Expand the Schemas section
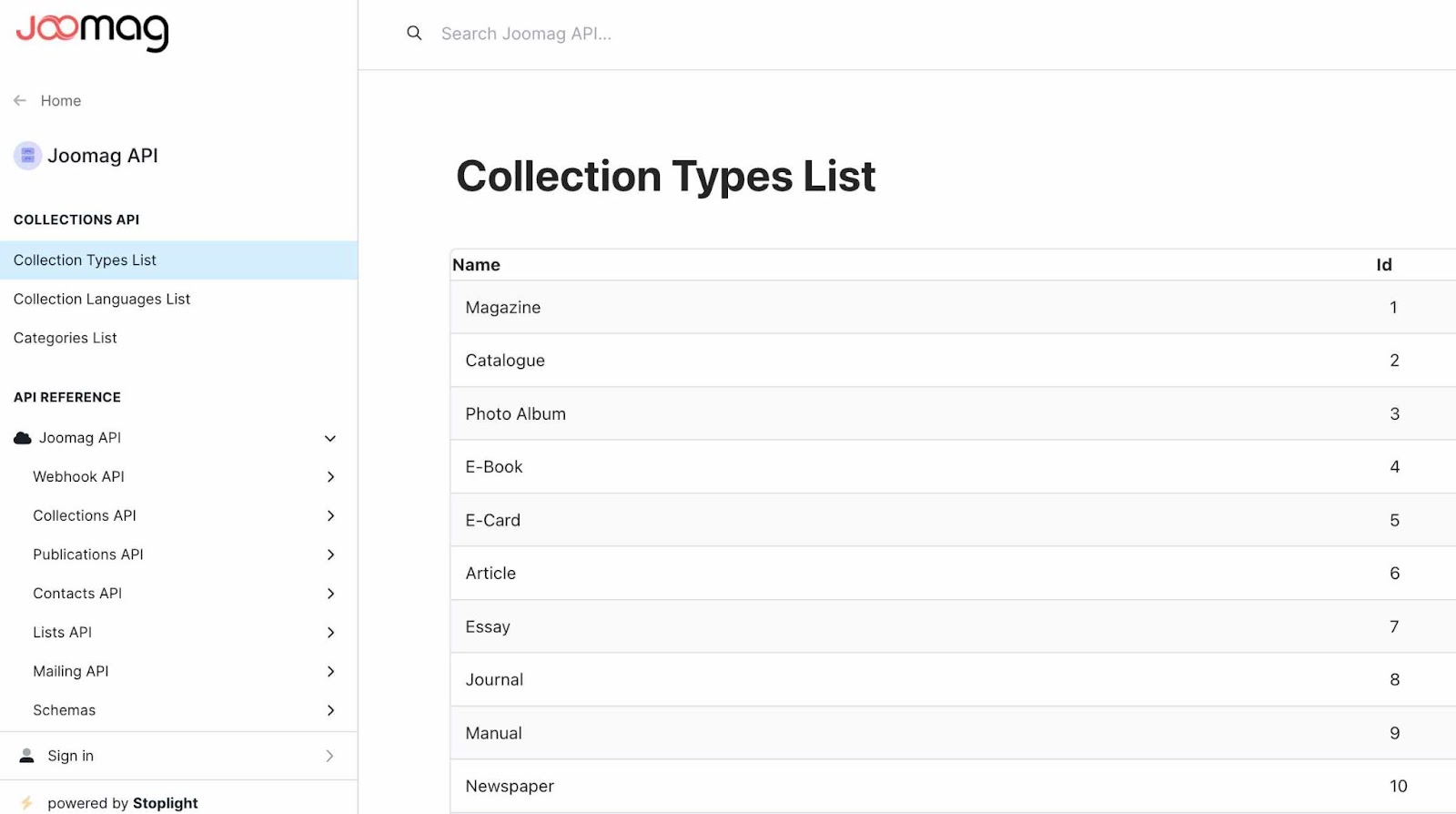 pos(330,710)
